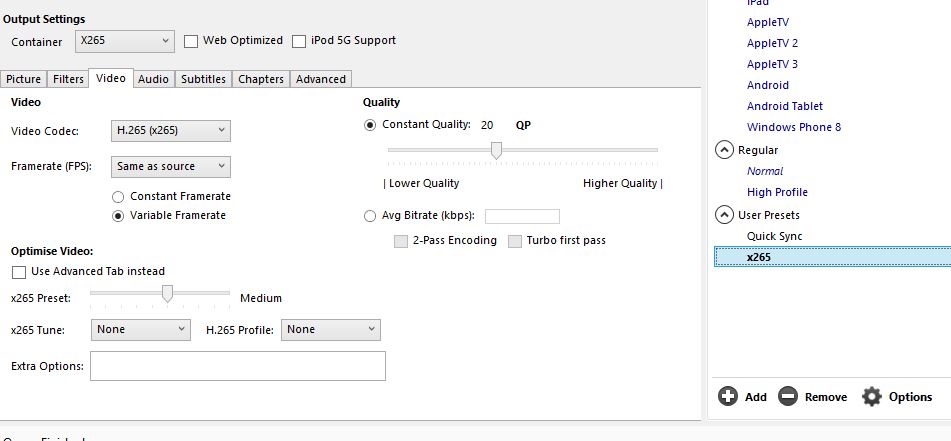Check Use Advanced Tab instead
The height and width of the screenshot is (441, 951).
click(x=19, y=272)
